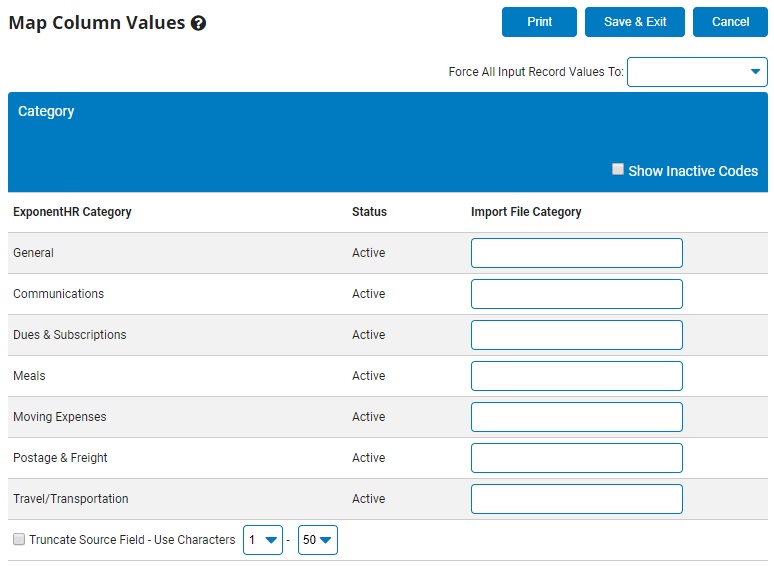Focus the Postage & Freight input field
The image size is (774, 567).
pos(576,458)
